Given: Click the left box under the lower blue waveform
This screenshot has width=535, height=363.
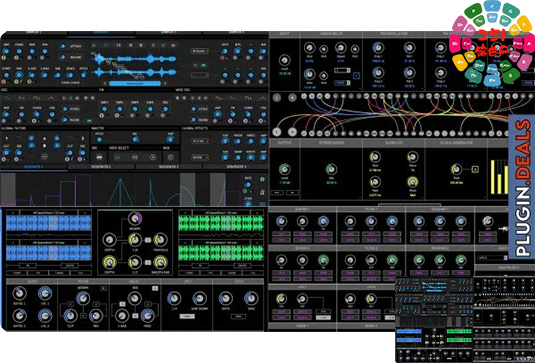Looking at the screenshot, I should pos(28,265).
